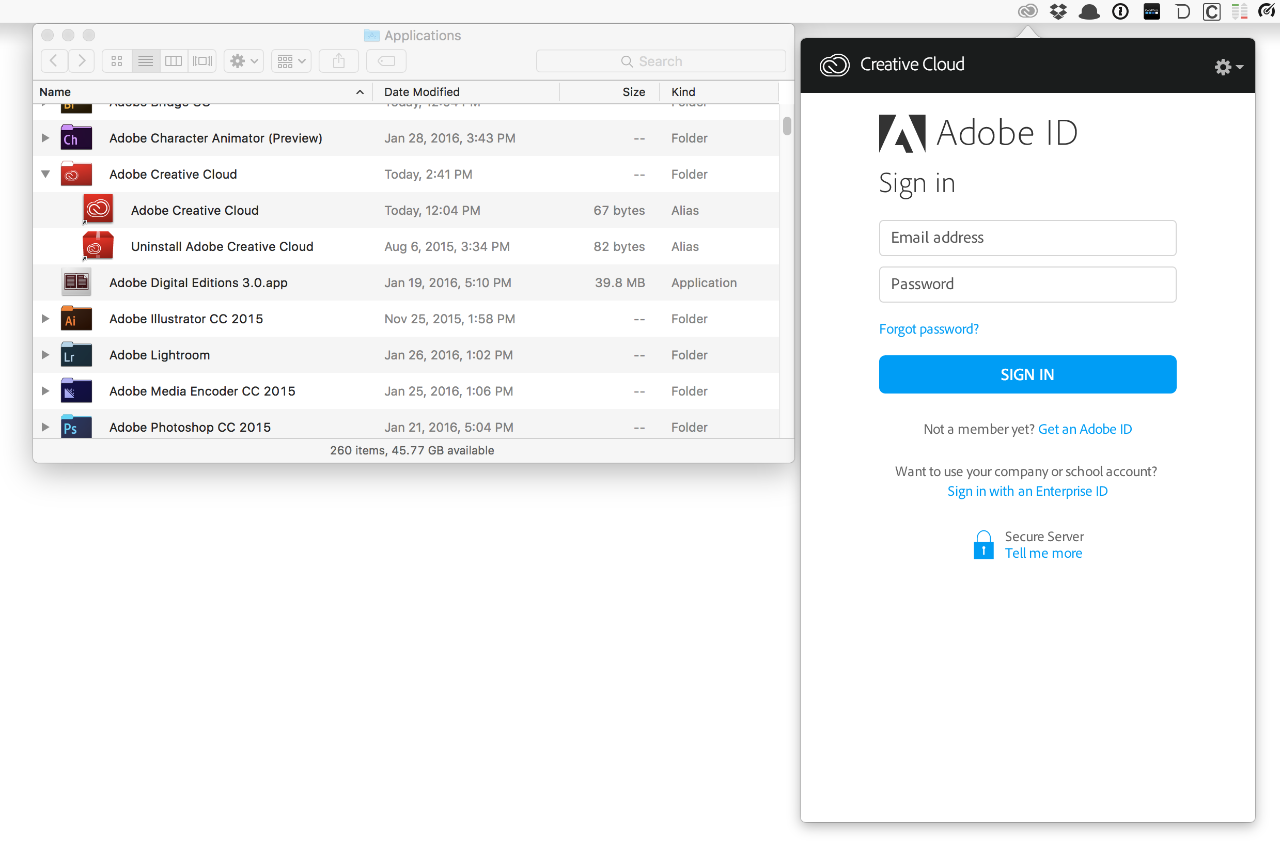Click the Applications folder icon in the Finder title
The width and height of the screenshot is (1280, 849).
pyautogui.click(x=372, y=35)
